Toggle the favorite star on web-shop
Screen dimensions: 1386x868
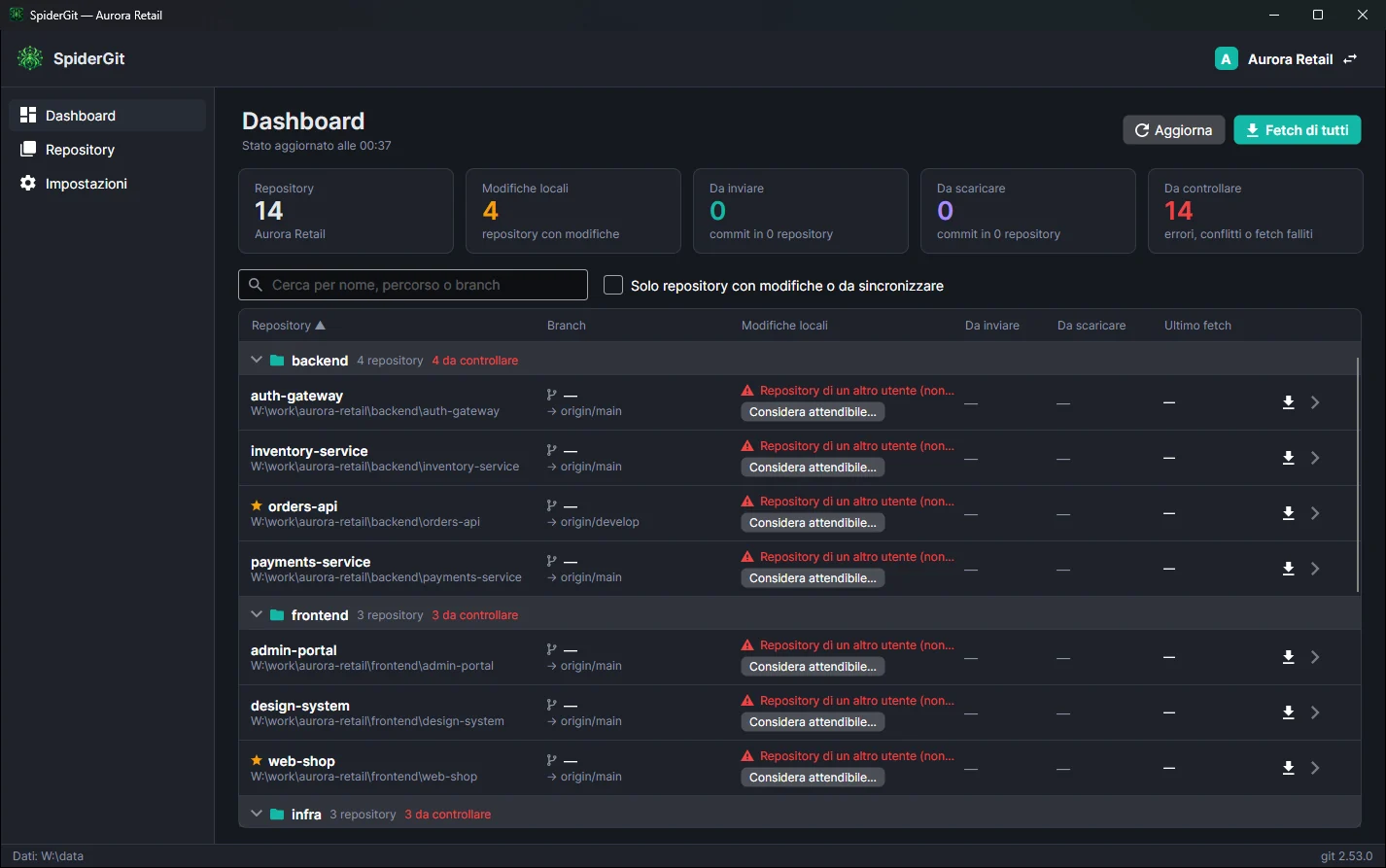pos(257,760)
